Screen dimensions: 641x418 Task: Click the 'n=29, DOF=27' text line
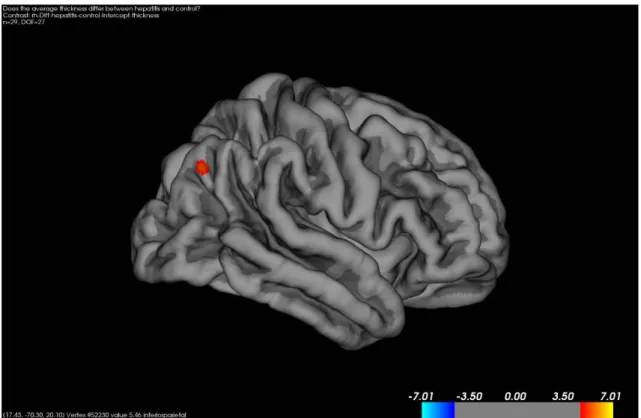(x=24, y=22)
